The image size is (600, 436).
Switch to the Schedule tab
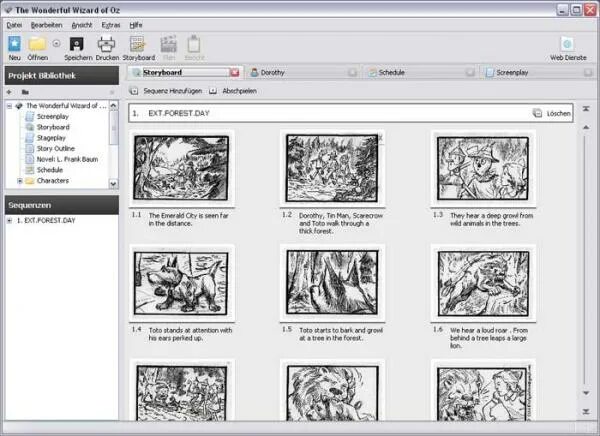click(x=419, y=72)
